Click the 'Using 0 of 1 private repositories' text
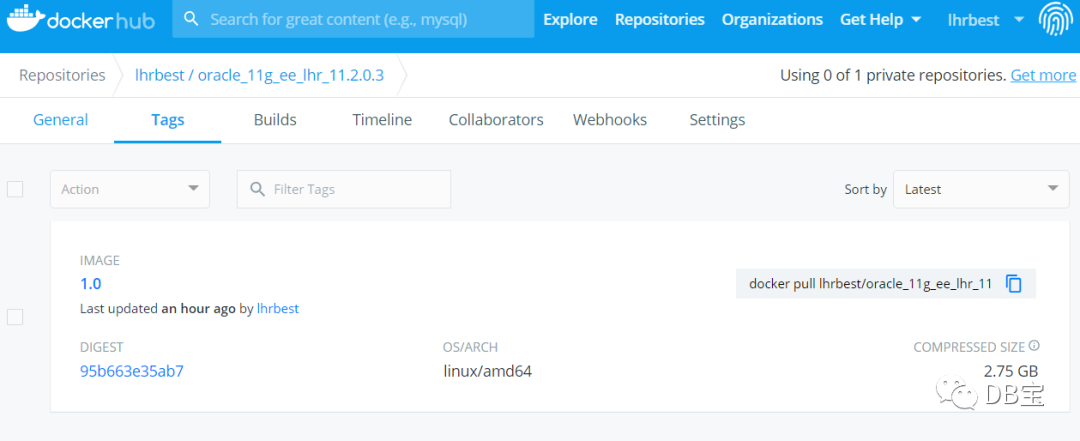The width and height of the screenshot is (1080, 441). tap(893, 75)
